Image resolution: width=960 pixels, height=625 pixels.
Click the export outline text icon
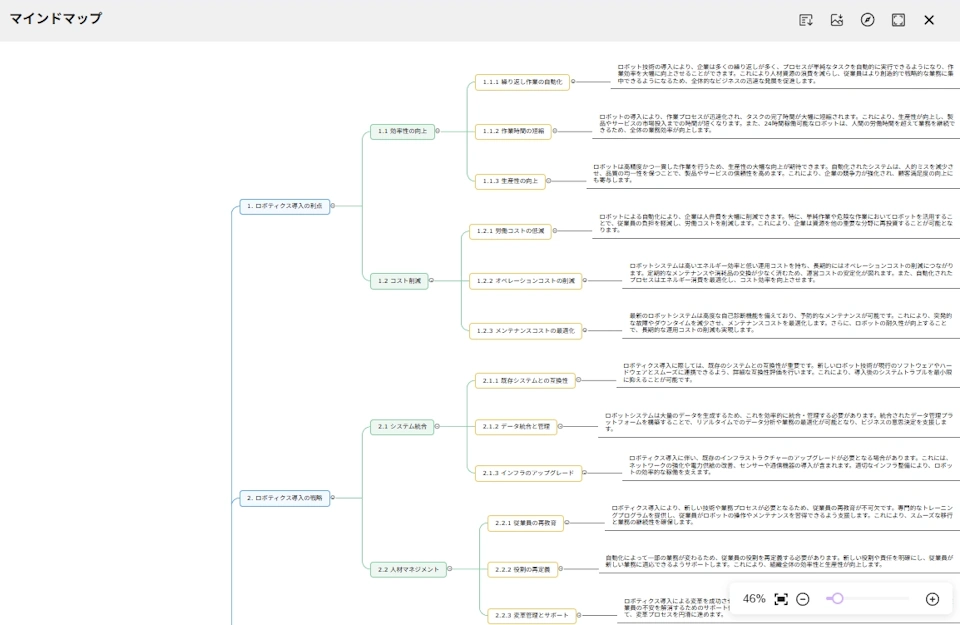tap(806, 20)
